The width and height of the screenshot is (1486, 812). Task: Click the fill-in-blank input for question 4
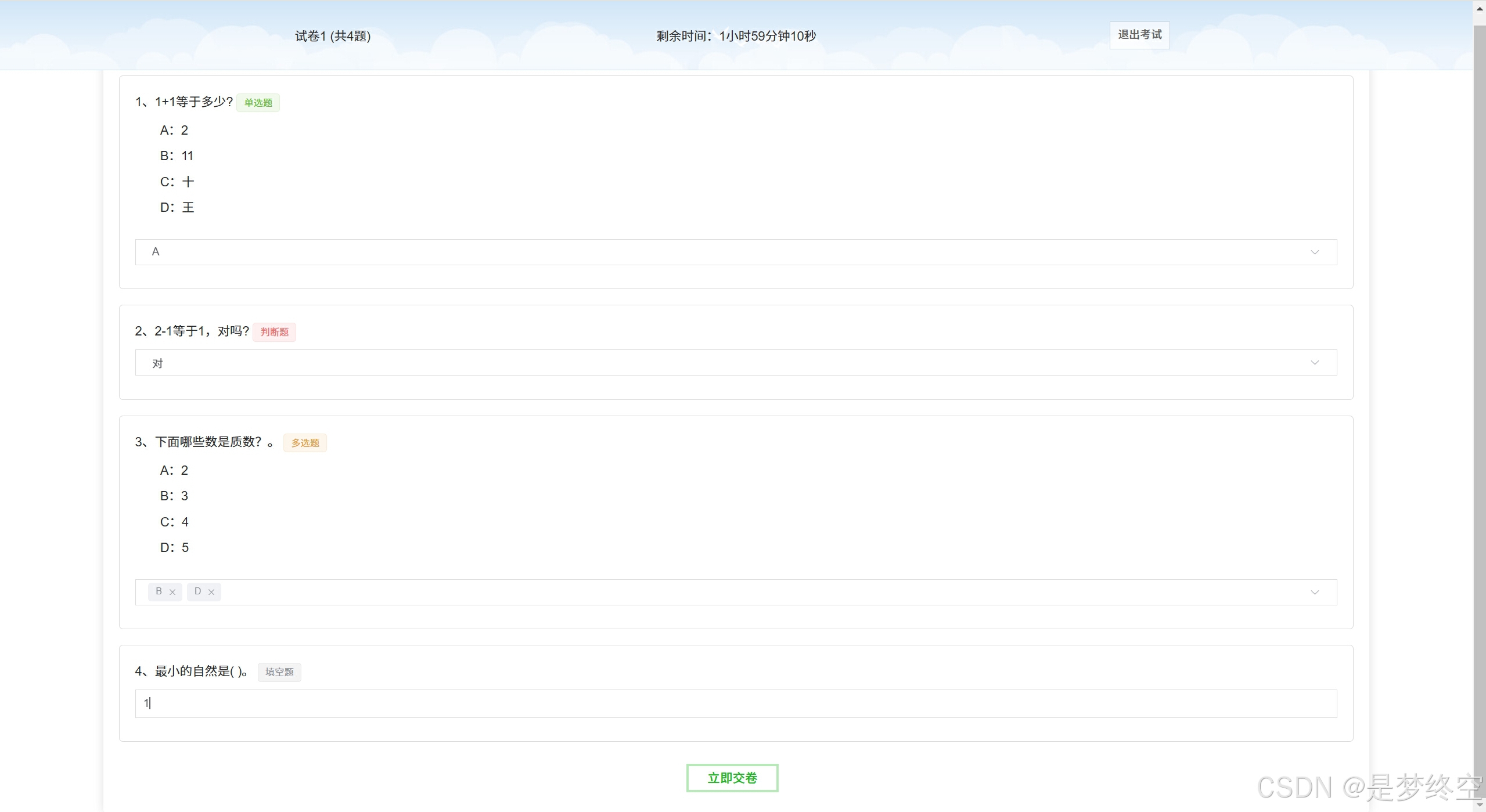(736, 703)
